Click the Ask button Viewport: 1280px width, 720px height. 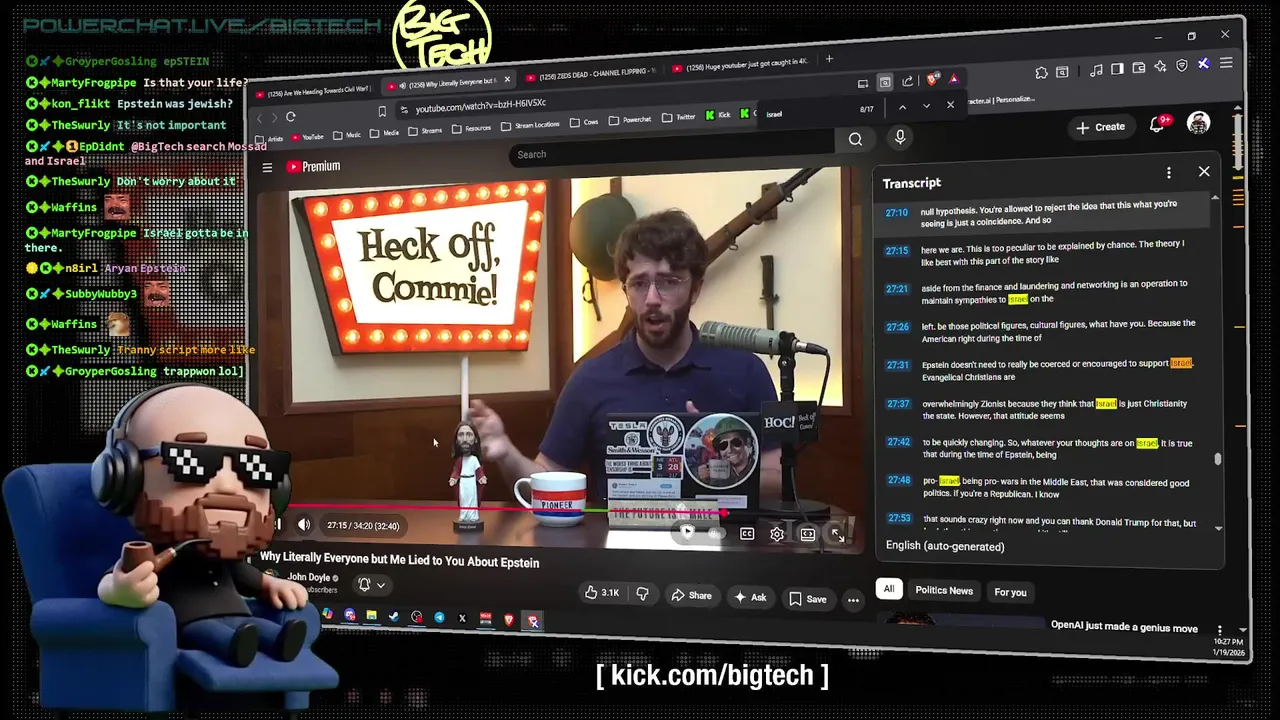tap(750, 597)
